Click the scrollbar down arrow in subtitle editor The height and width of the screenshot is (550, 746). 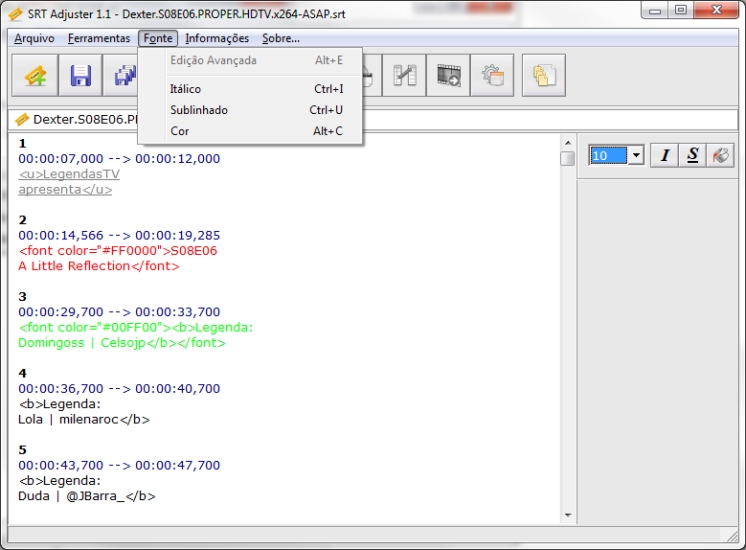pyautogui.click(x=567, y=515)
